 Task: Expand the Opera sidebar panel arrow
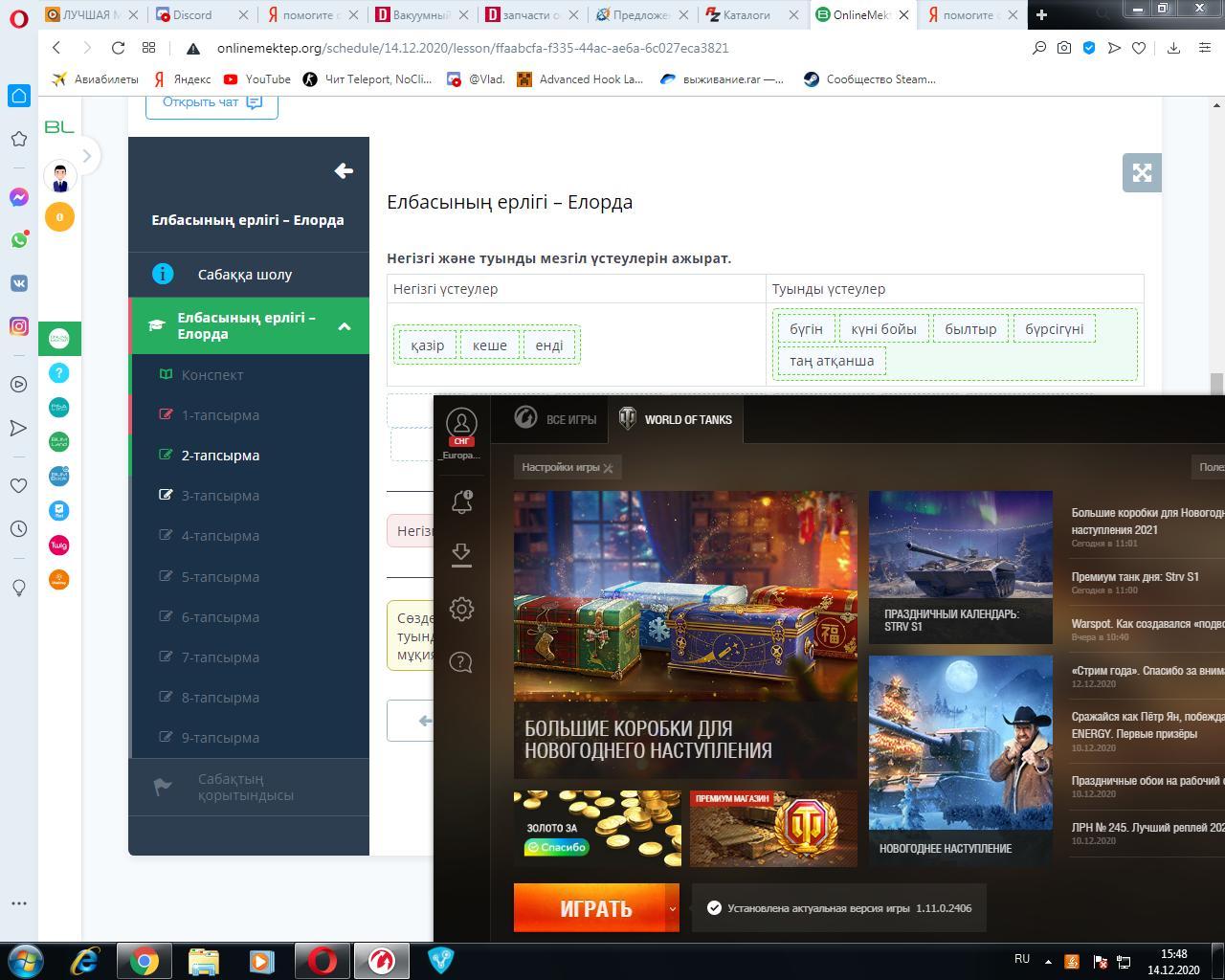pos(87,155)
